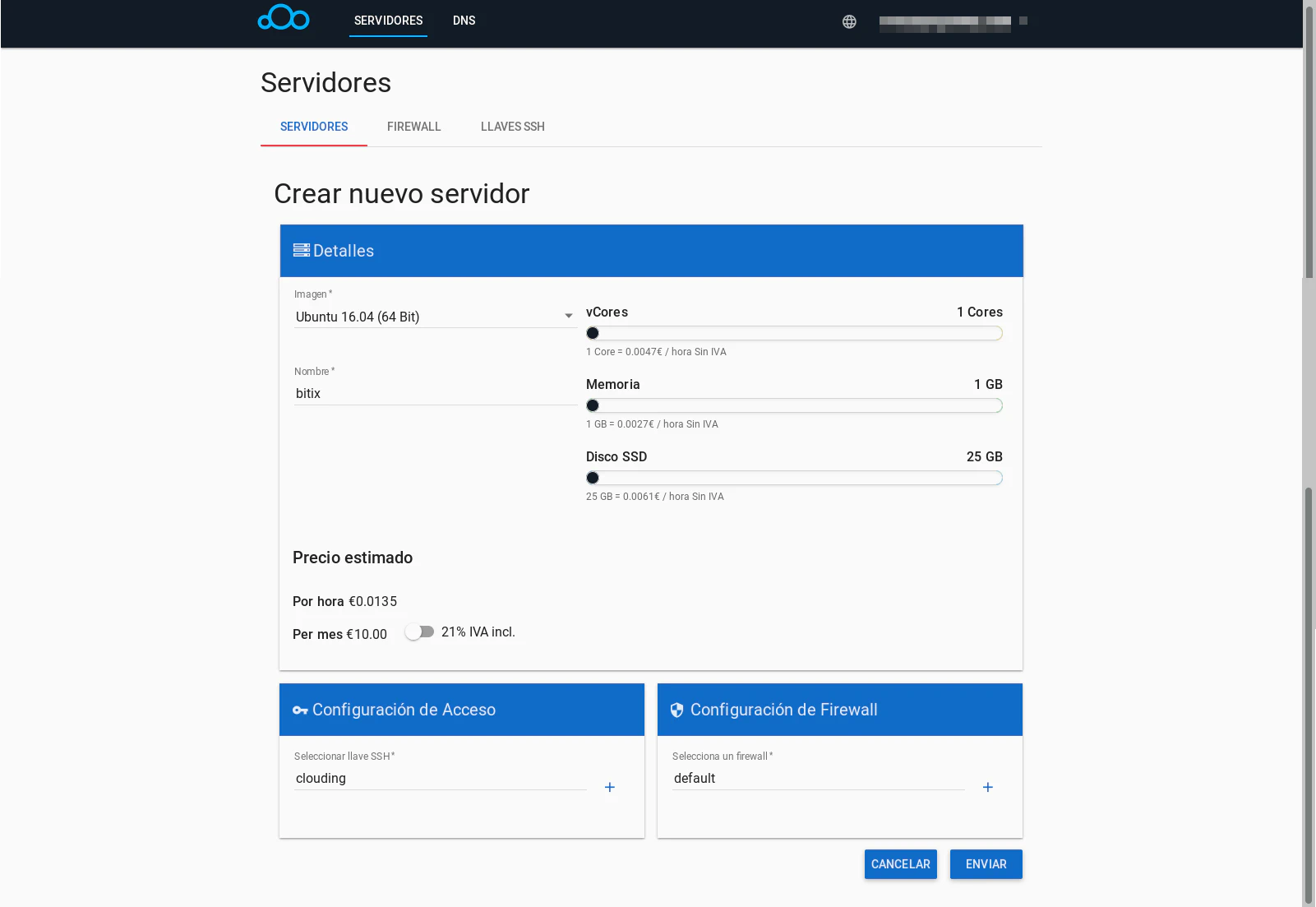Image resolution: width=1316 pixels, height=907 pixels.
Task: Click the vCores slider handle
Action: (593, 333)
